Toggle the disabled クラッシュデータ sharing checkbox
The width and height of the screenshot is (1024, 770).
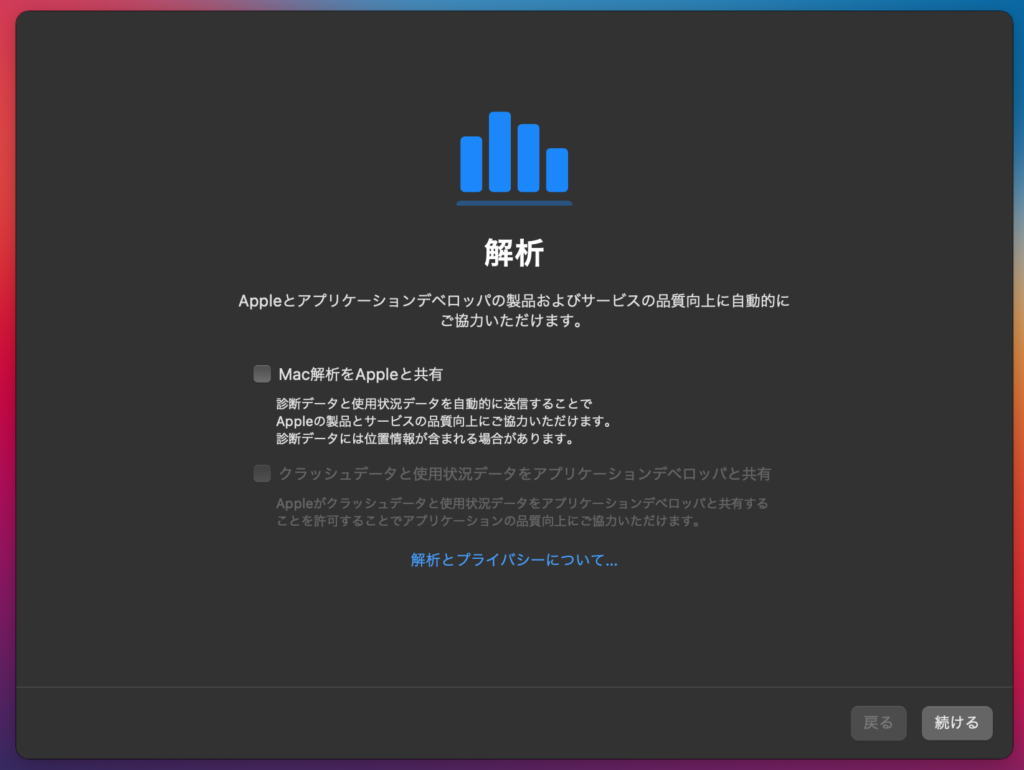tap(262, 473)
